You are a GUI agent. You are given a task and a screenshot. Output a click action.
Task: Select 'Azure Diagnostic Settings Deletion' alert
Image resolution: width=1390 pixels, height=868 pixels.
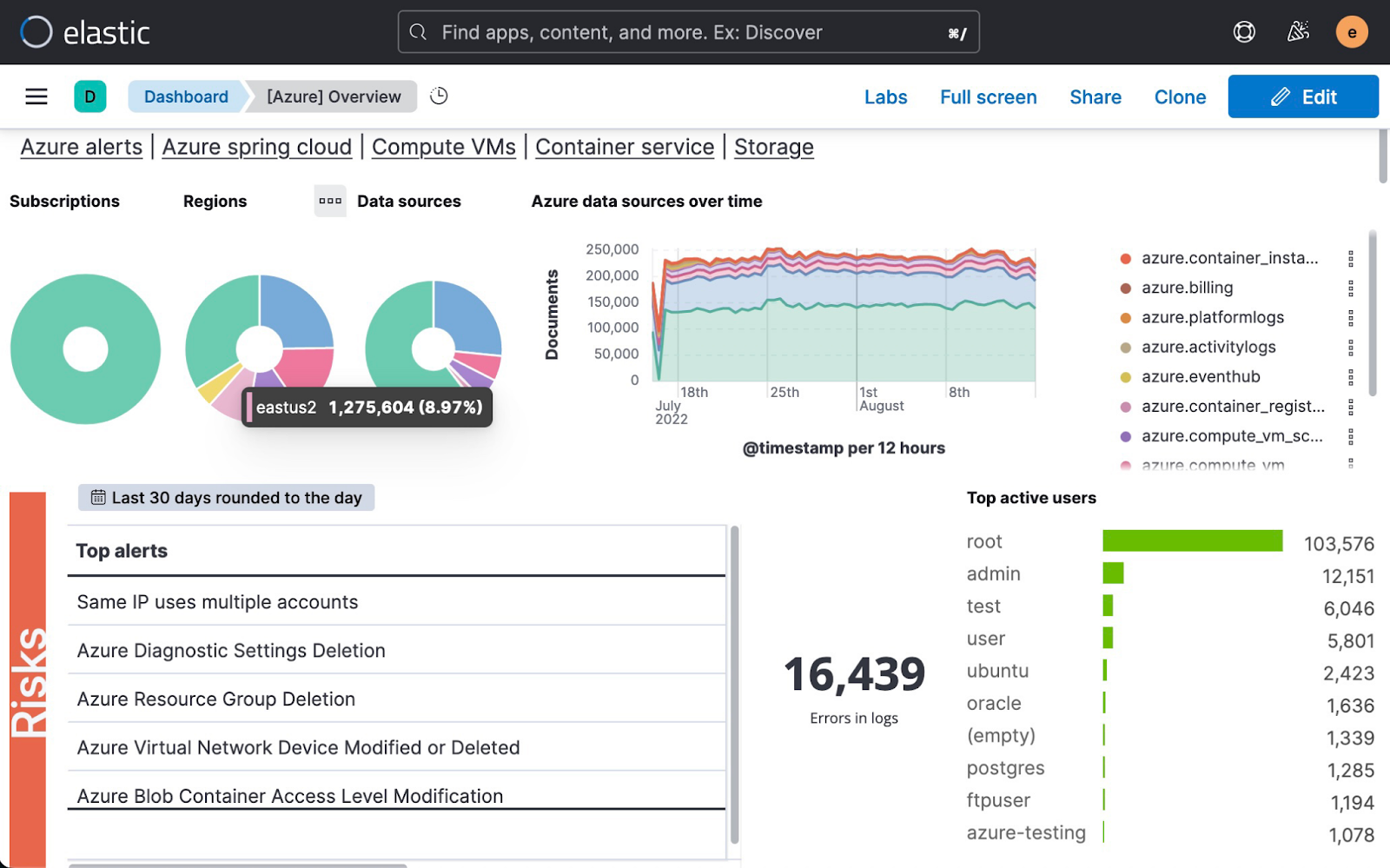pyautogui.click(x=231, y=650)
